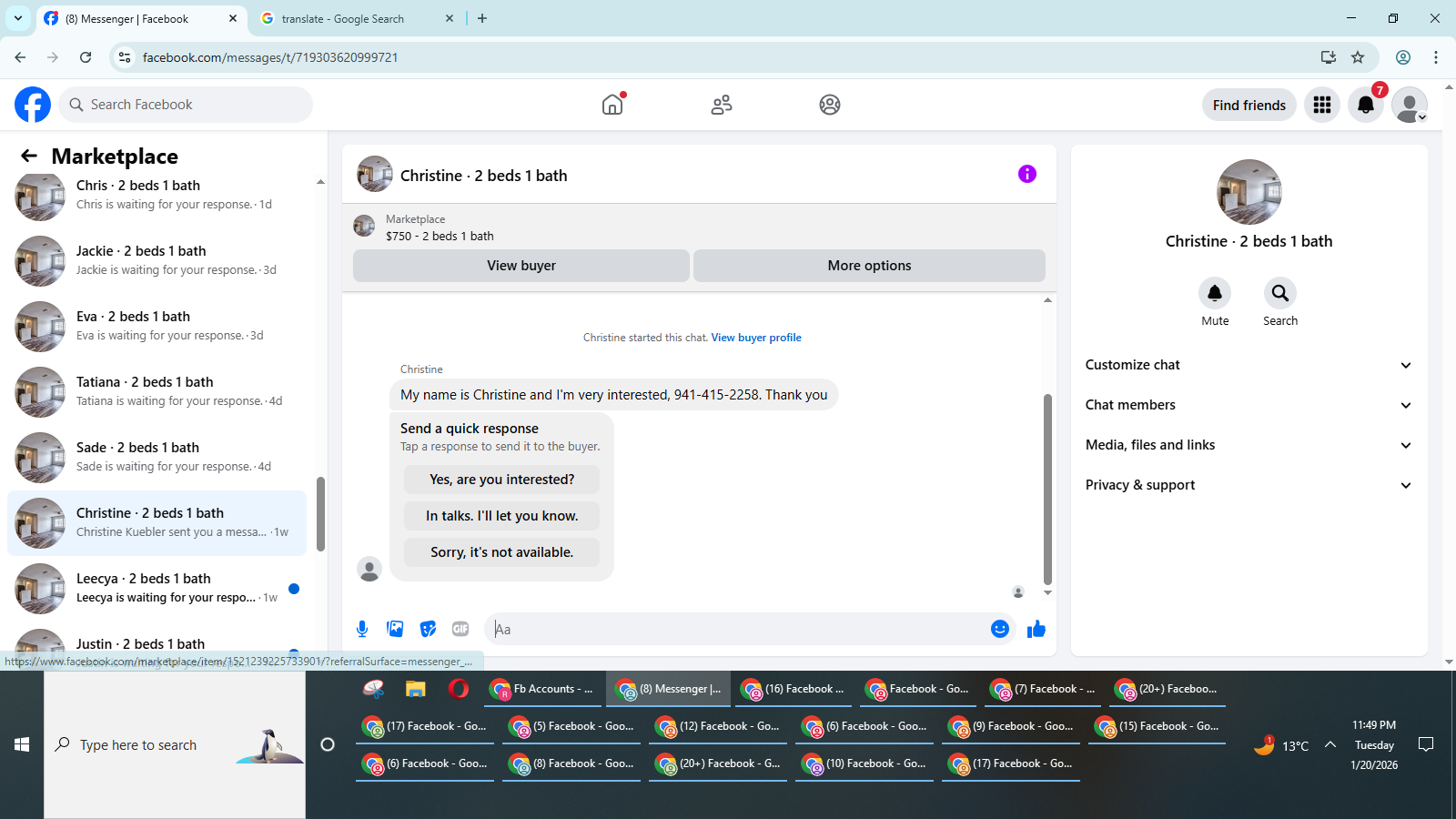Open the Facebook apps grid menu
The height and width of the screenshot is (819, 1456).
(1322, 105)
